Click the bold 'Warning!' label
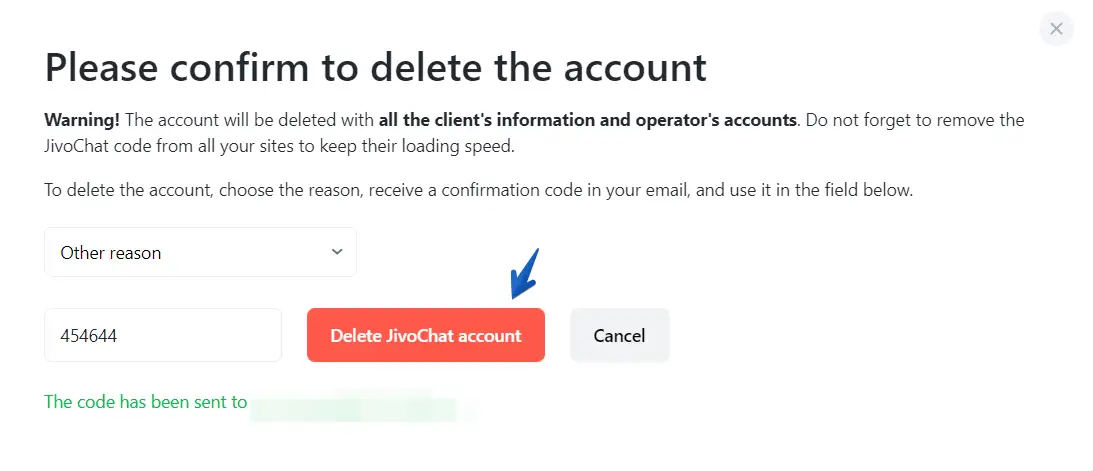The height and width of the screenshot is (471, 1093). [82, 120]
